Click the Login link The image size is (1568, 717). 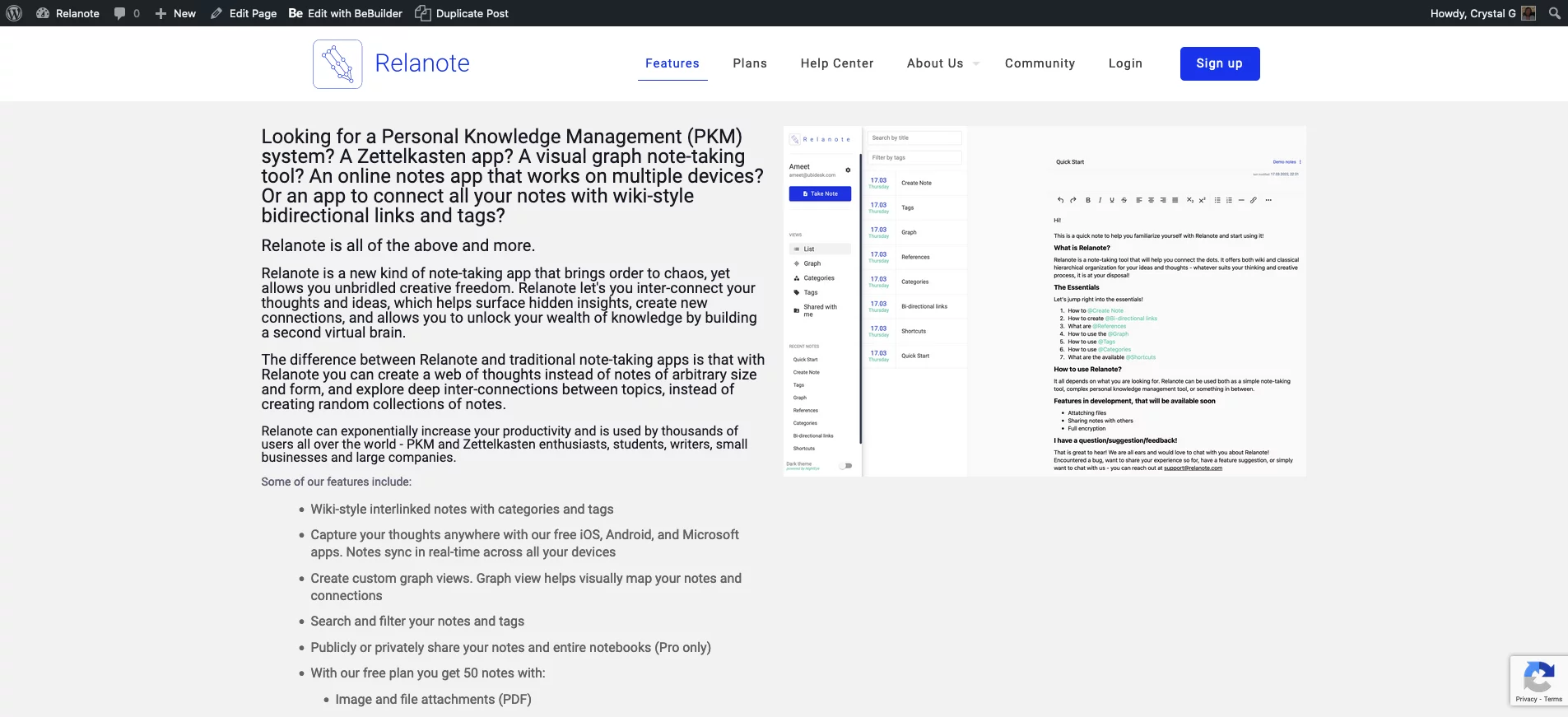[x=1125, y=63]
